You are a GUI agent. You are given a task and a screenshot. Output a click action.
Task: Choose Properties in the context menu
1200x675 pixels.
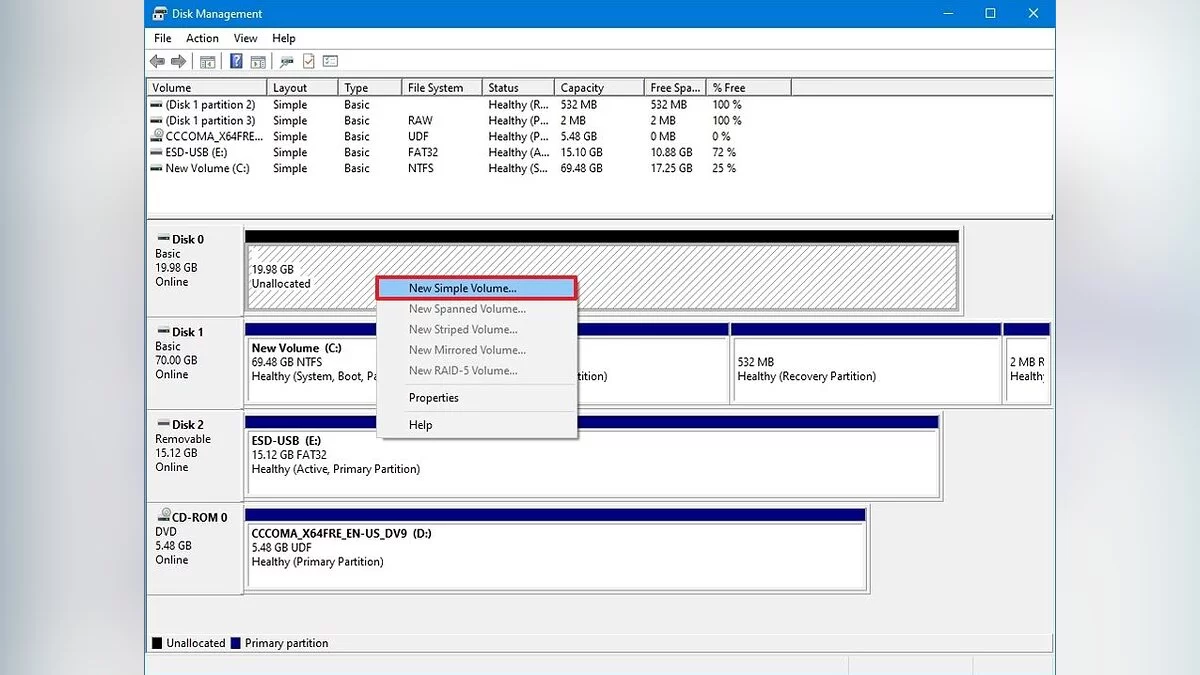433,398
